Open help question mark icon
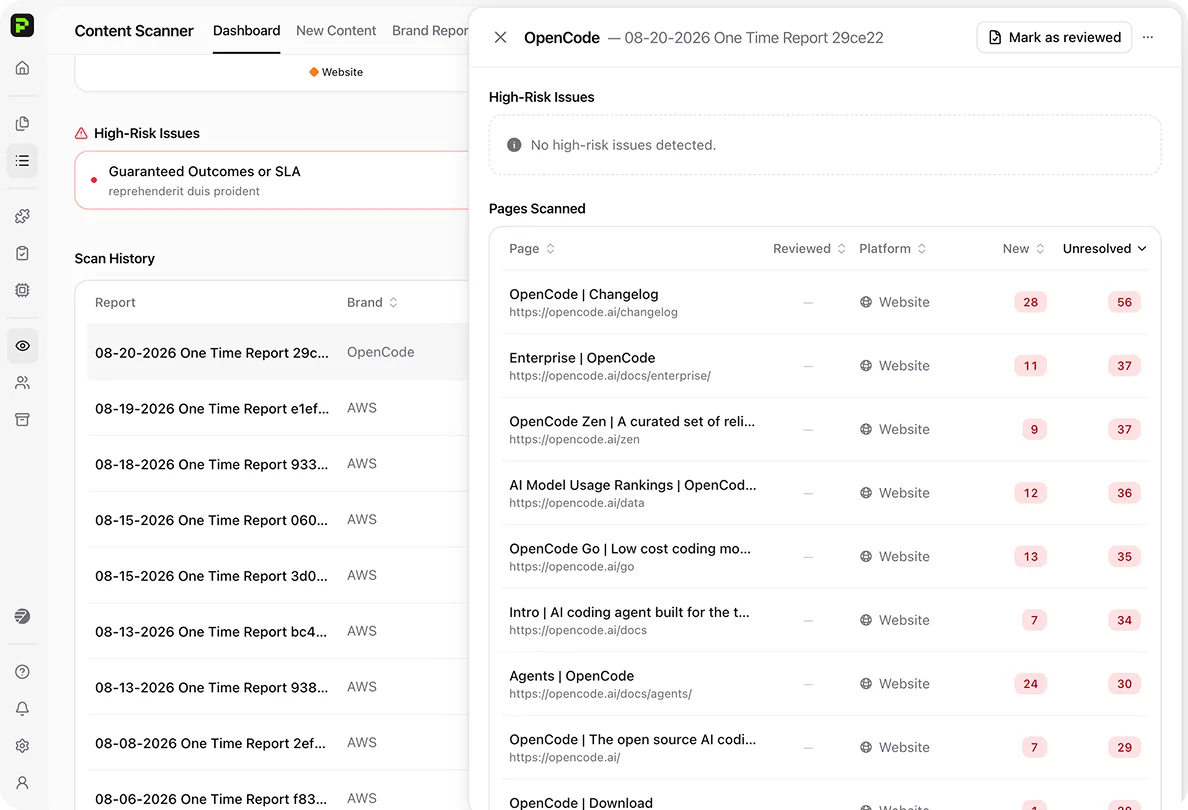1188x810 pixels. [22, 671]
